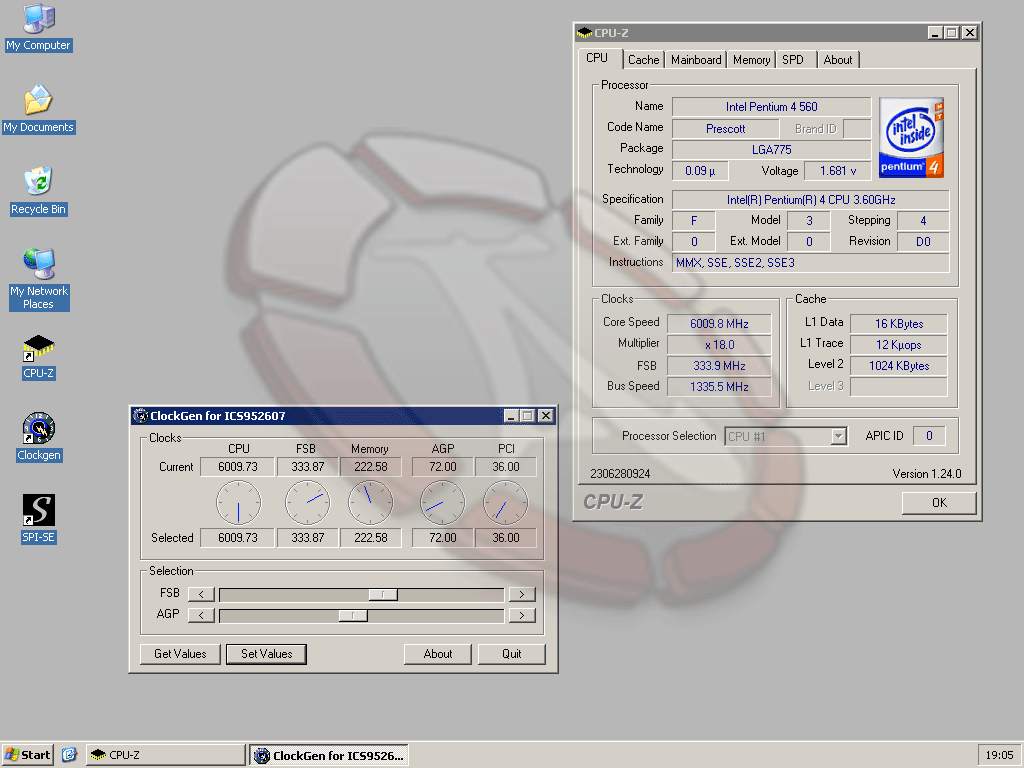Select the My Network Places icon
The image size is (1024, 768).
(39, 279)
